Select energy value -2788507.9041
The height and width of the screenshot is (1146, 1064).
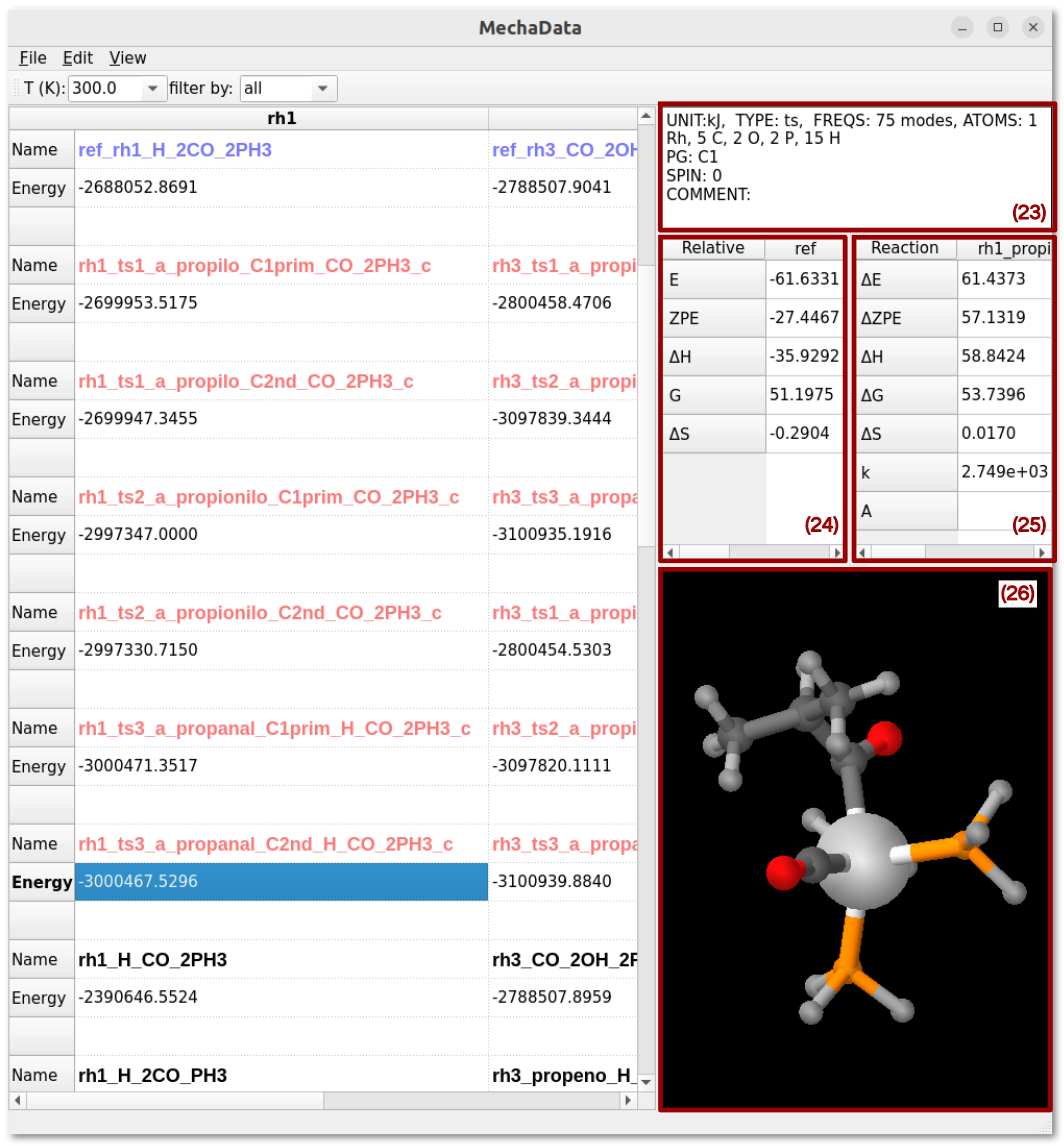point(563,187)
